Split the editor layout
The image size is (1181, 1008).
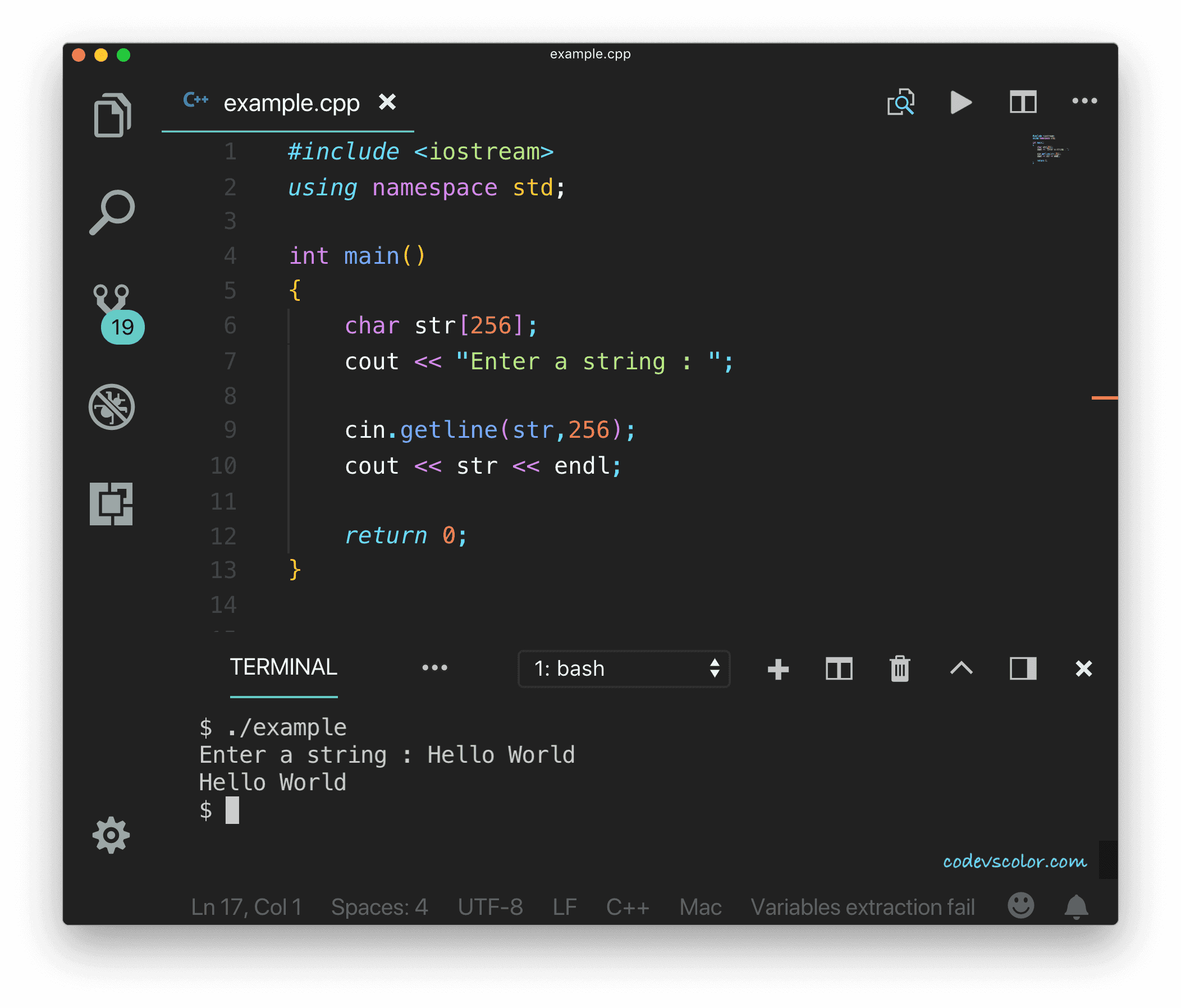click(x=1023, y=103)
